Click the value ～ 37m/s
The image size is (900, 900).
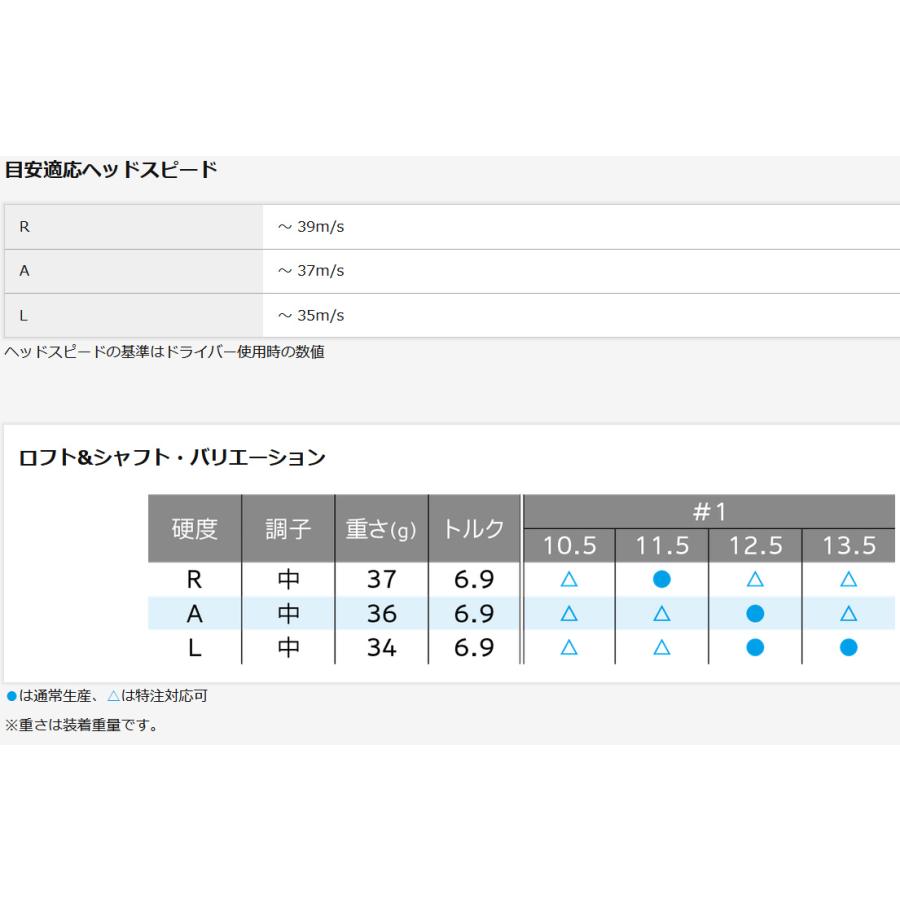tap(311, 271)
